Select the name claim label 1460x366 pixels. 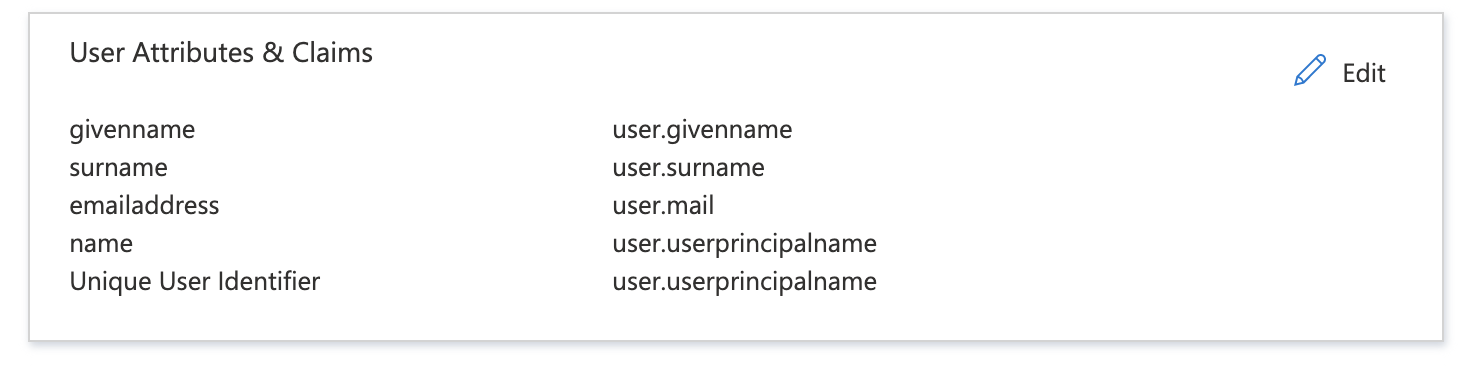coord(101,244)
